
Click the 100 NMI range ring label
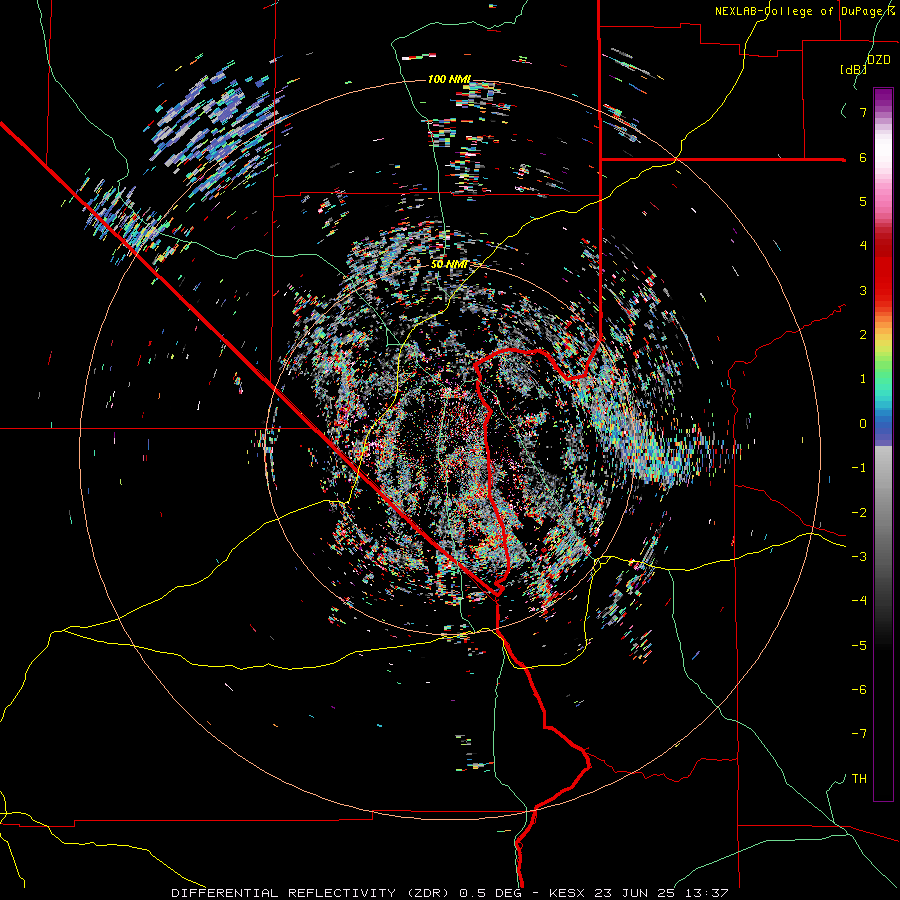(x=449, y=79)
